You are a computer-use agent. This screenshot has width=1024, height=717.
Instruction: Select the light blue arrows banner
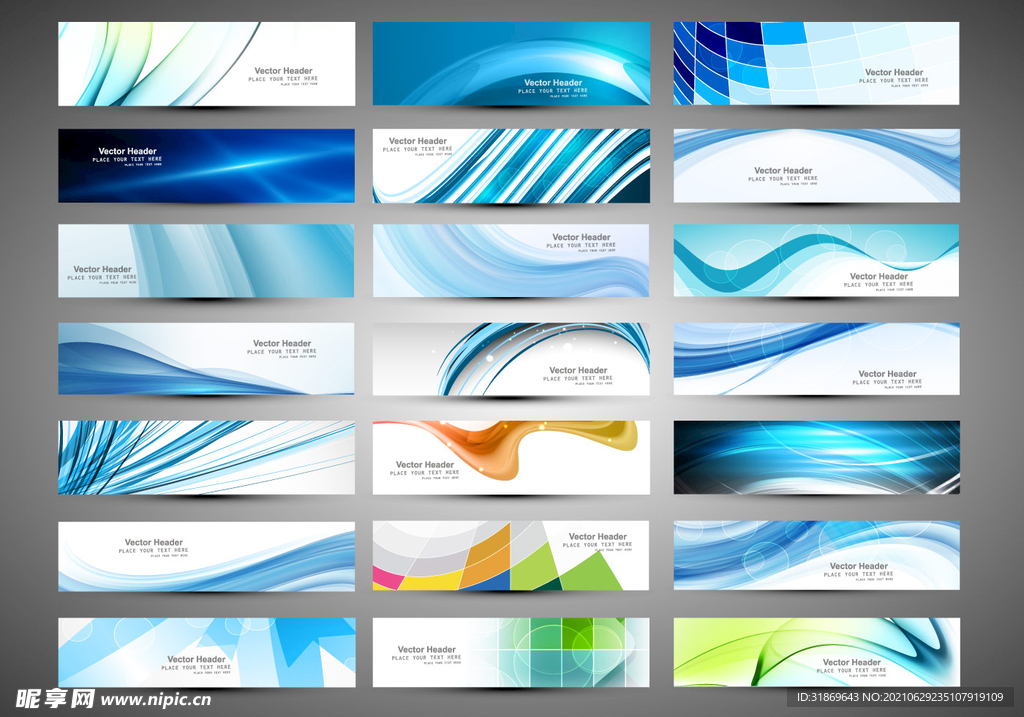[206, 652]
